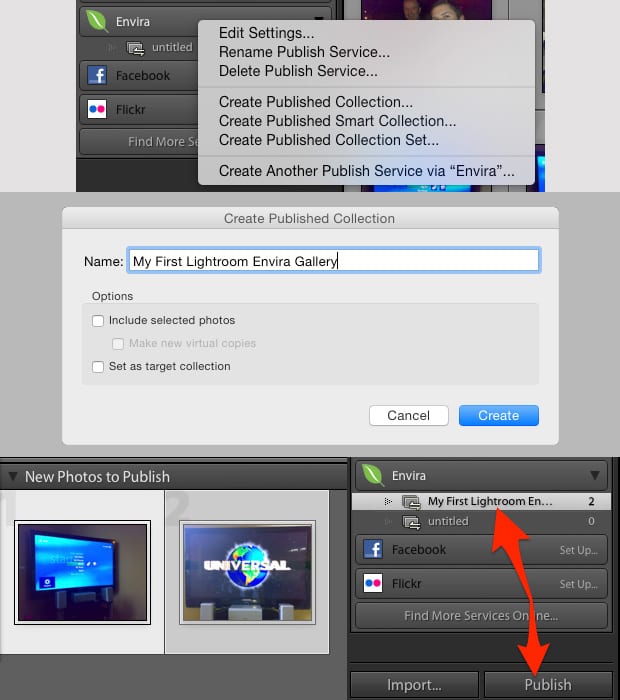
Task: Click the Facebook icon in bottom panel
Action: pos(373,549)
